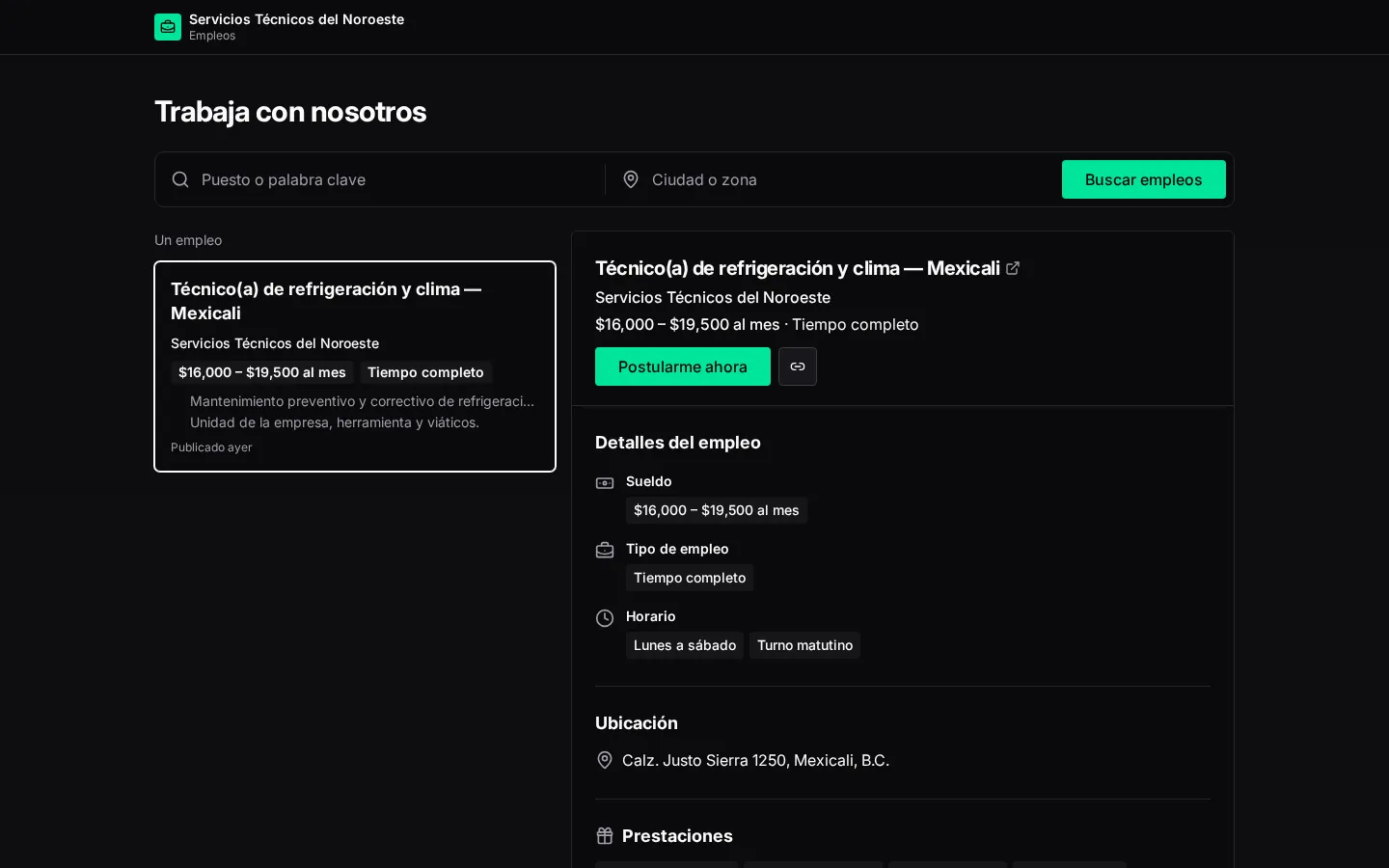Click salary tag under Sueldo
This screenshot has width=1389, height=868.
point(717,510)
